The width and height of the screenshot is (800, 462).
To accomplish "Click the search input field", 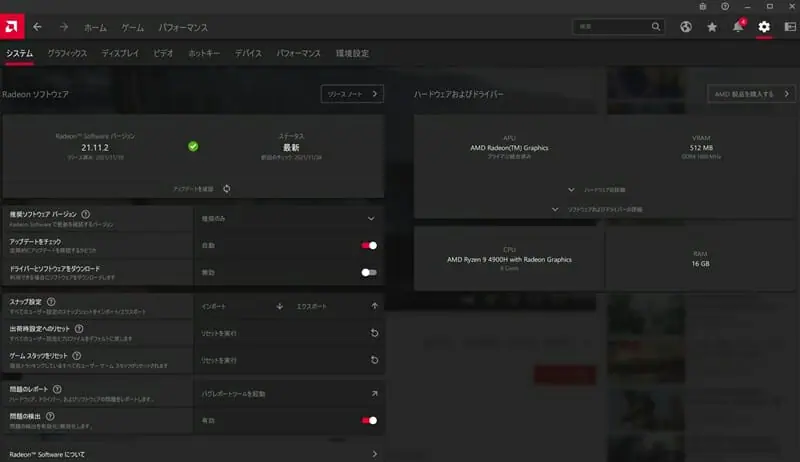I will [613, 26].
